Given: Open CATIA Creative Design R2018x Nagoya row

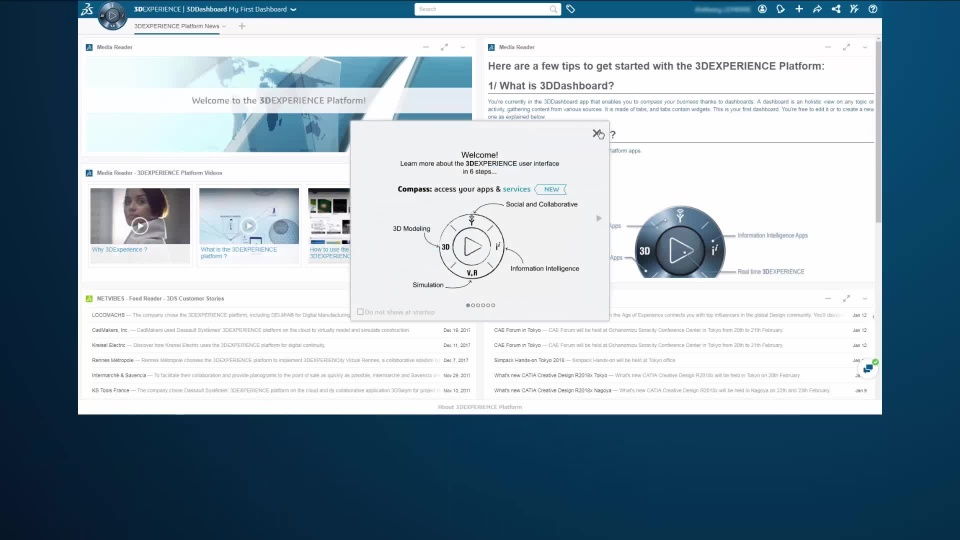Looking at the screenshot, I should coord(681,391).
